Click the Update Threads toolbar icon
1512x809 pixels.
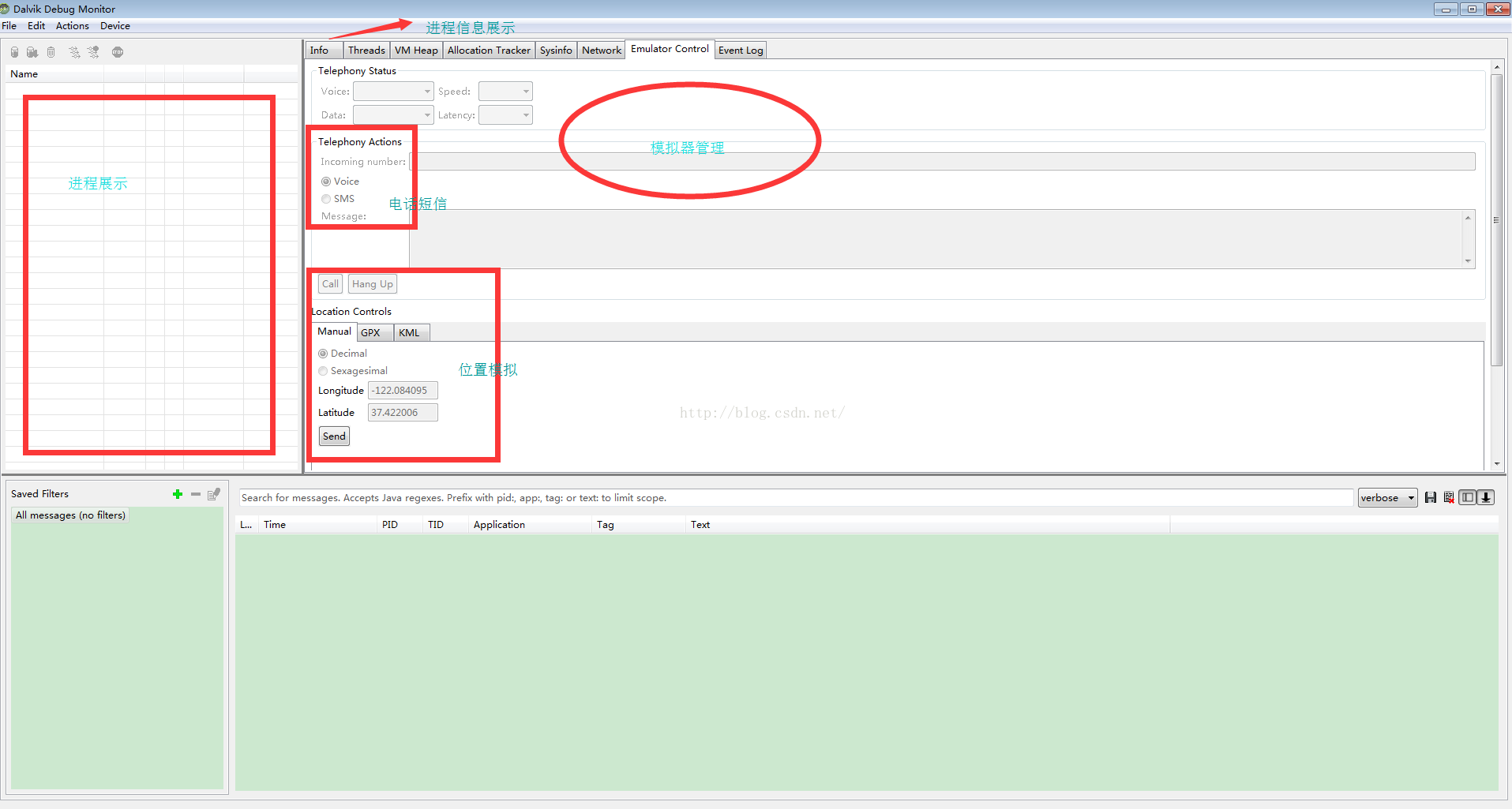click(x=74, y=52)
